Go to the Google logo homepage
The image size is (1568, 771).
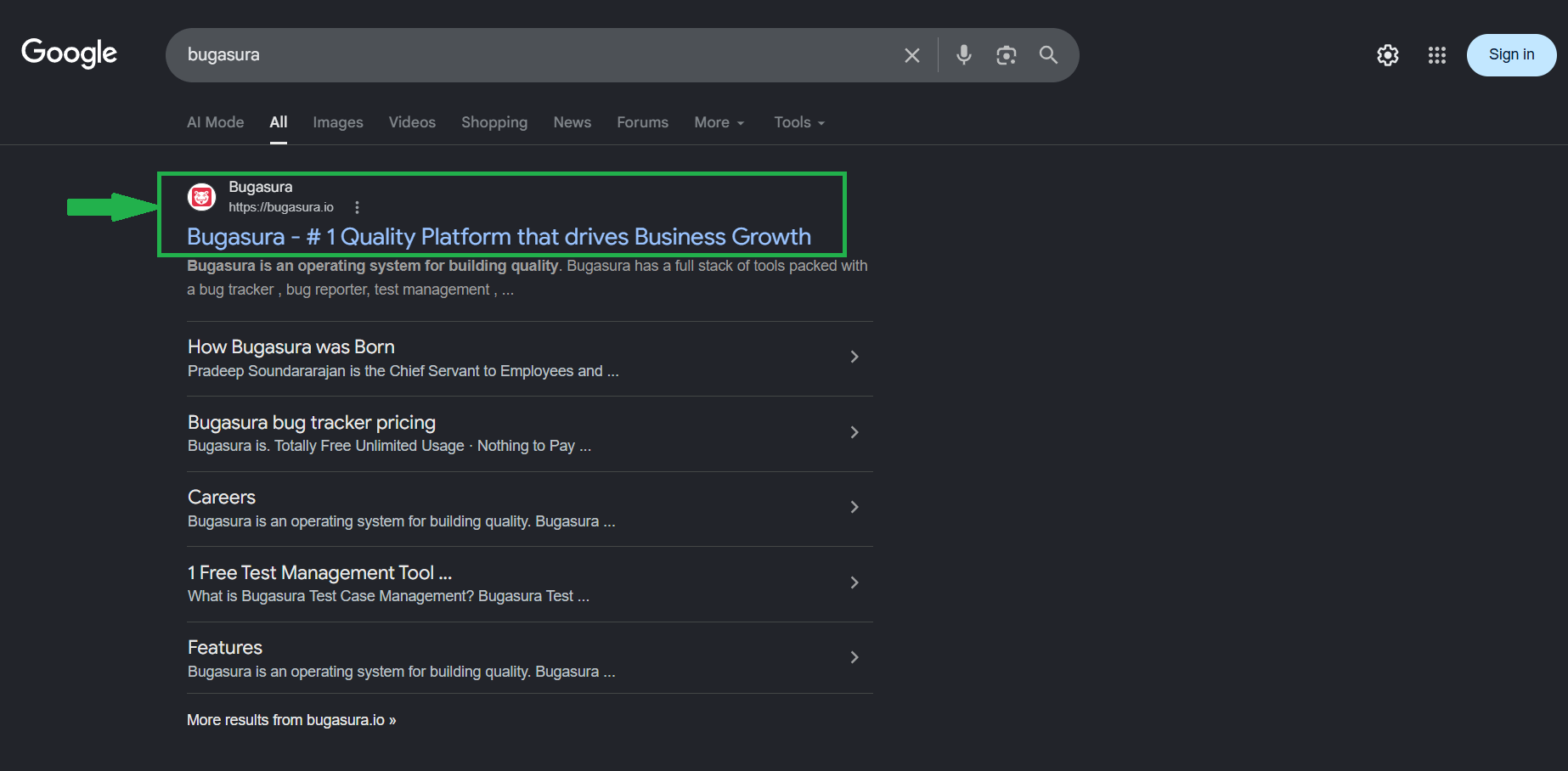(70, 53)
